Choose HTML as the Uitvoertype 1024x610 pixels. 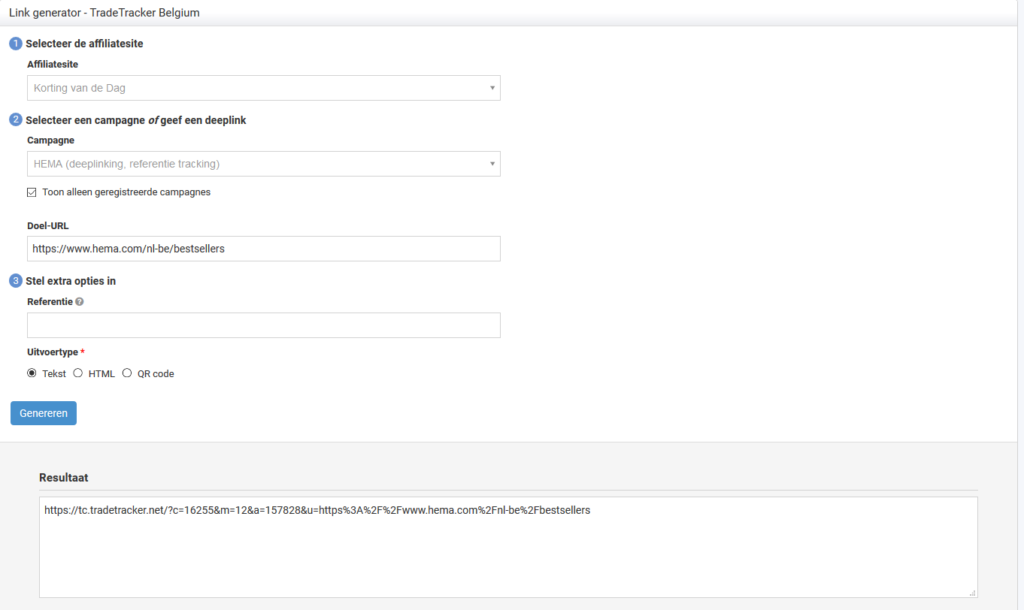click(78, 373)
